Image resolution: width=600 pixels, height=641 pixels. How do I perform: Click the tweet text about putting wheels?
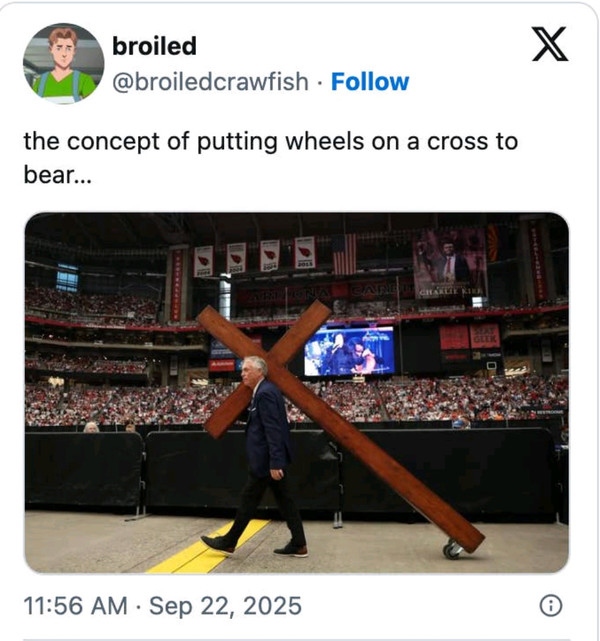click(270, 141)
